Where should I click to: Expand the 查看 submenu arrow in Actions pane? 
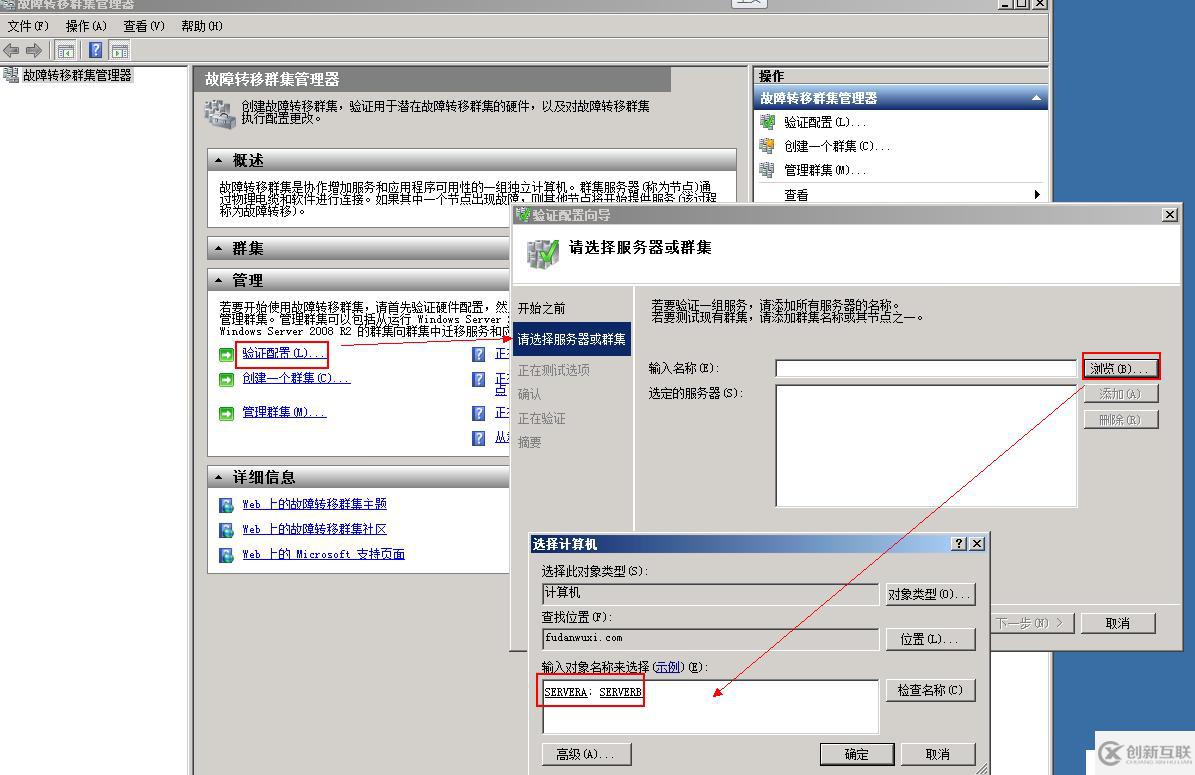tap(1036, 195)
